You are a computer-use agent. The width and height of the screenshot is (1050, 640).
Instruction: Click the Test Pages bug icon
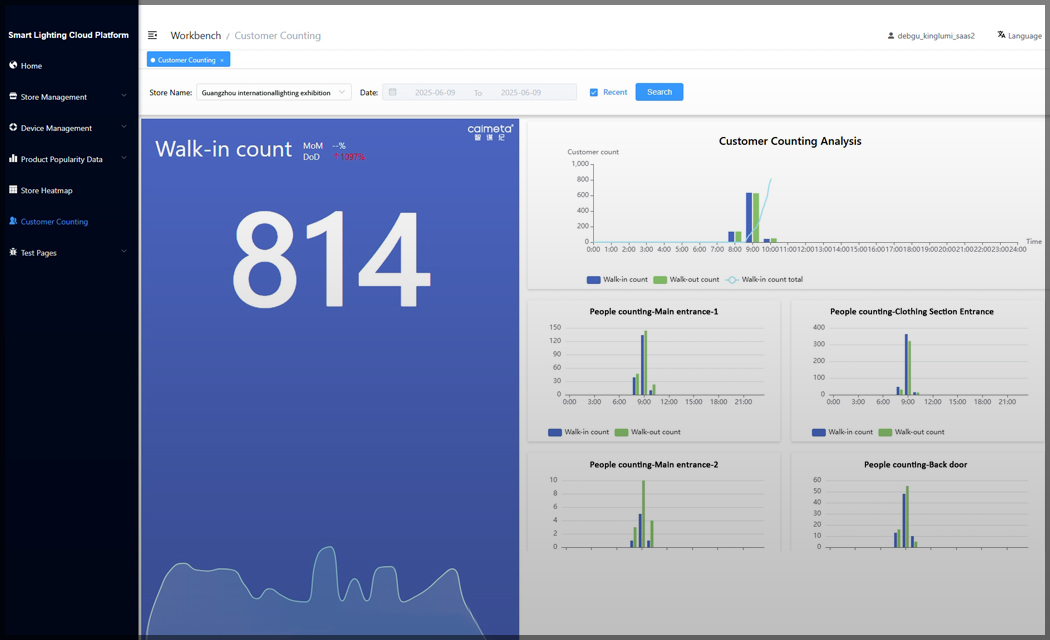point(13,252)
